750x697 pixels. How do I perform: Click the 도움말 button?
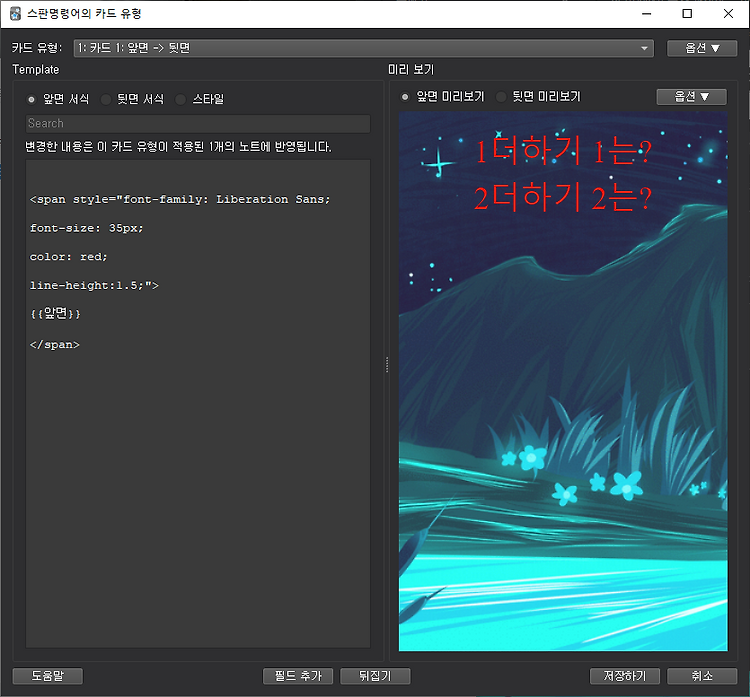click(47, 675)
